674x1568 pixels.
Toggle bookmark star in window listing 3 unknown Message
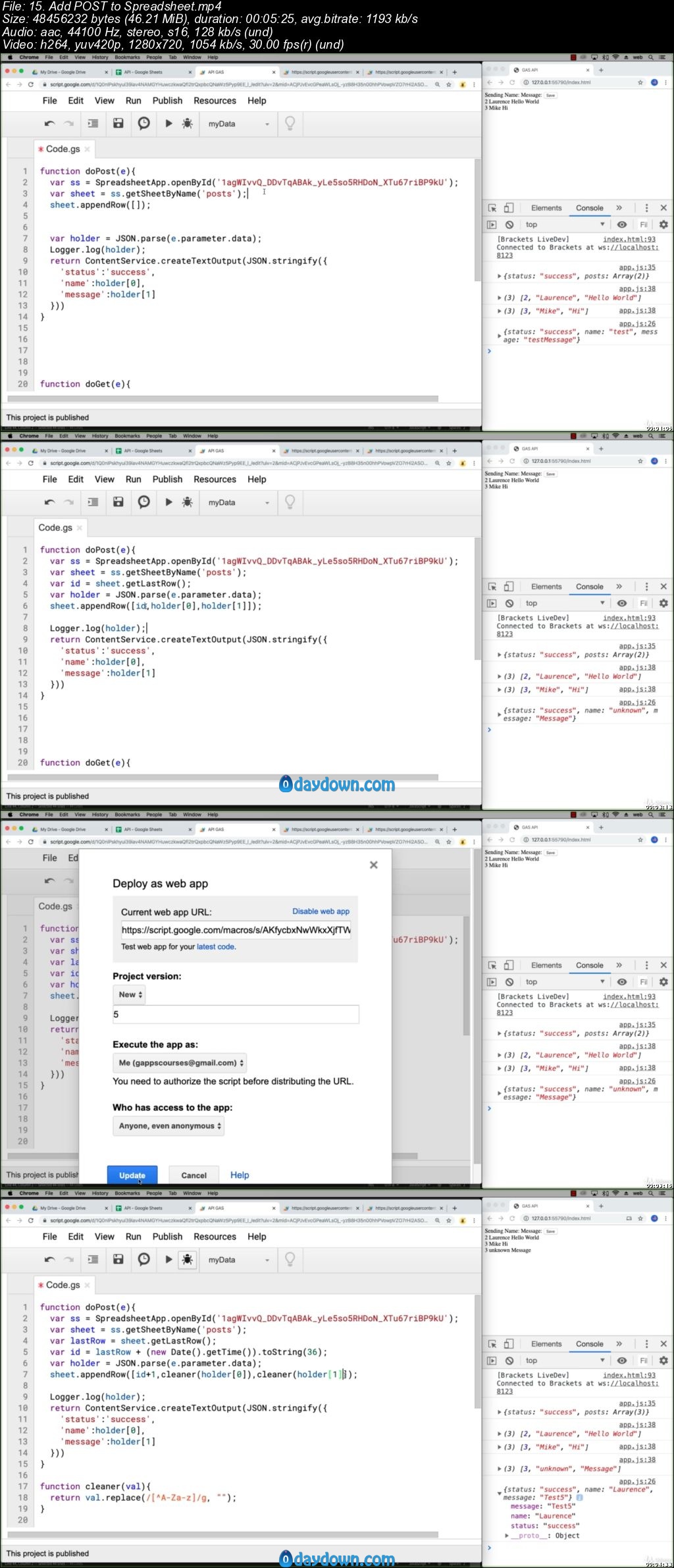click(x=640, y=1218)
